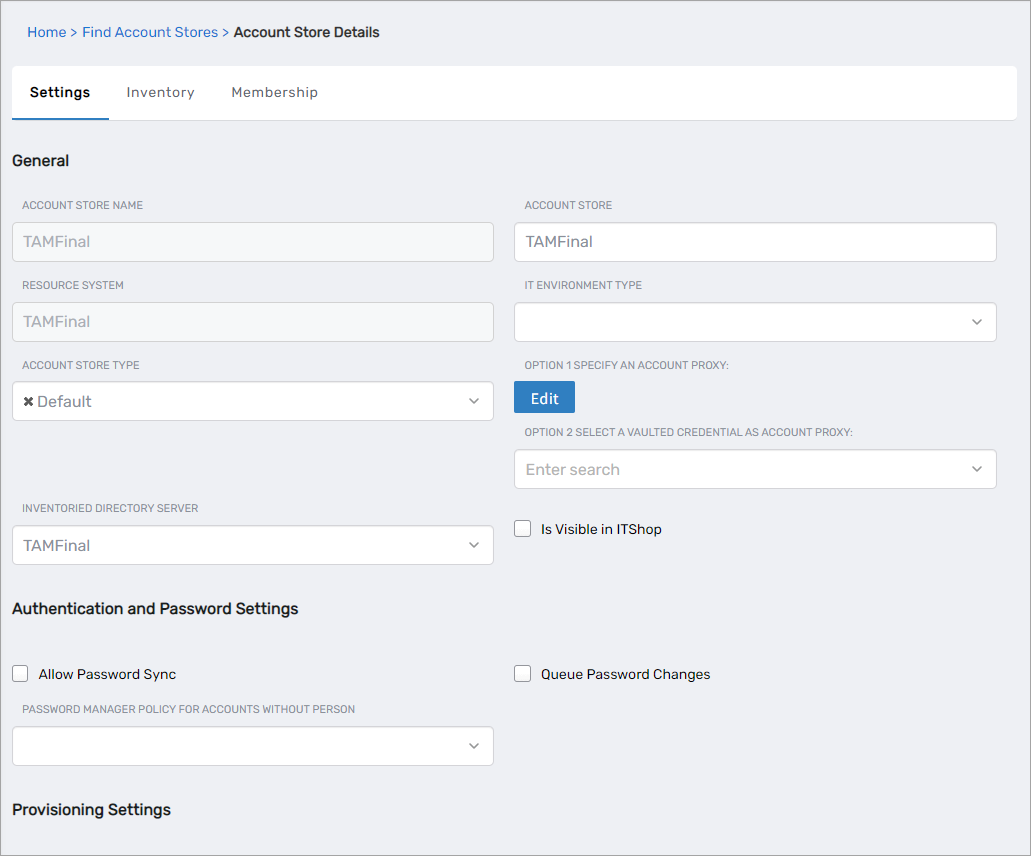Expand the Account Store Type dropdown arrow
This screenshot has width=1031, height=856.
click(x=474, y=401)
